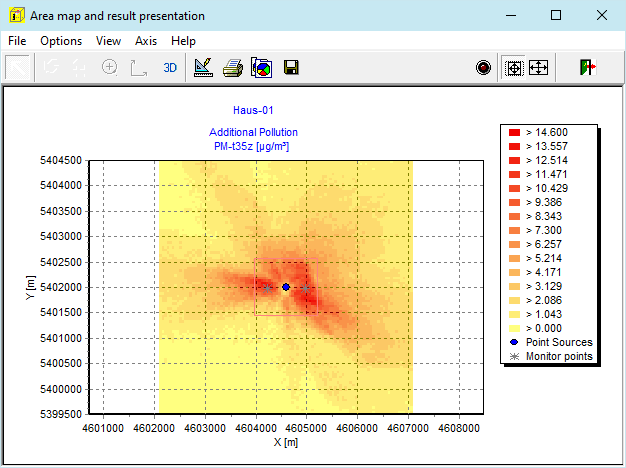This screenshot has height=468, width=626.
Task: Click the Monitor points legend entry
Action: tap(551, 356)
